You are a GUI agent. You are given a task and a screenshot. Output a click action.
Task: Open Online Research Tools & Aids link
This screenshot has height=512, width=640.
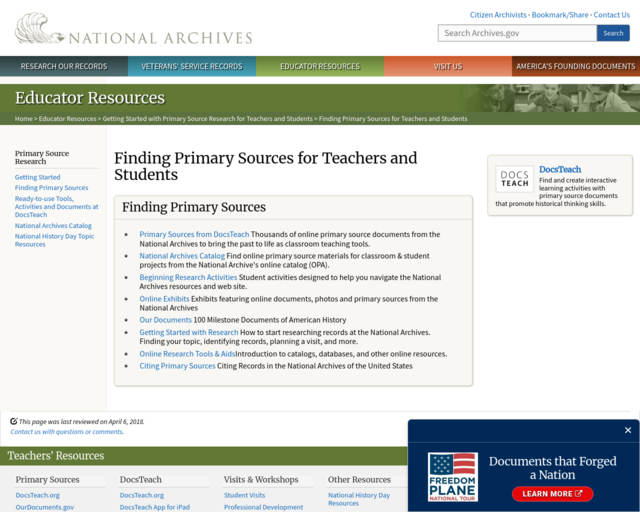[187, 354]
